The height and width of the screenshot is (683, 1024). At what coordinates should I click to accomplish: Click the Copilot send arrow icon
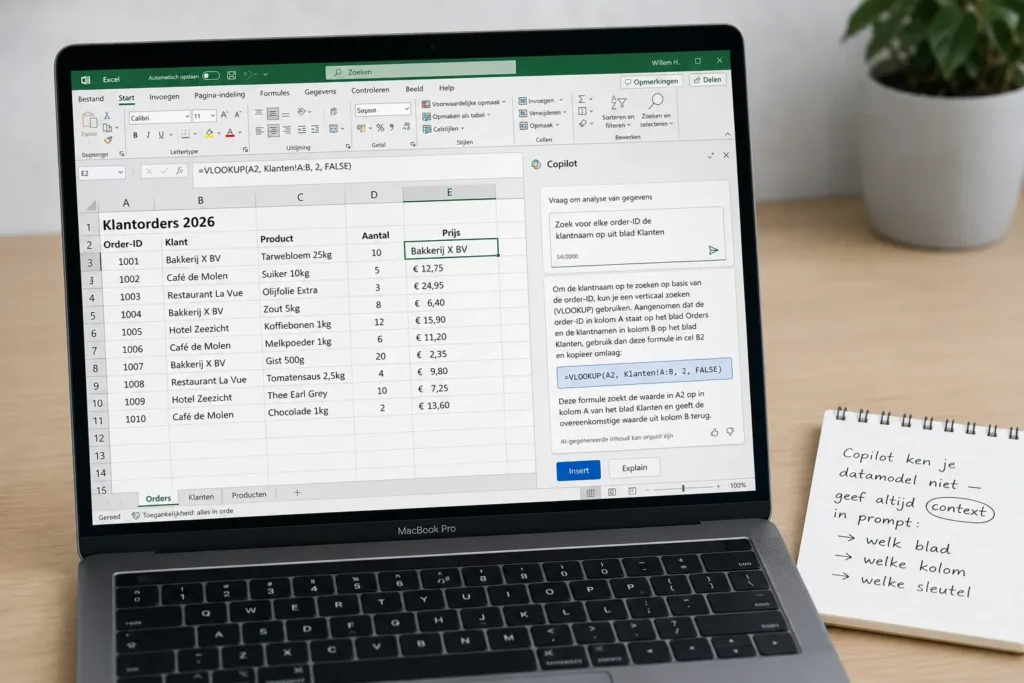[x=712, y=250]
